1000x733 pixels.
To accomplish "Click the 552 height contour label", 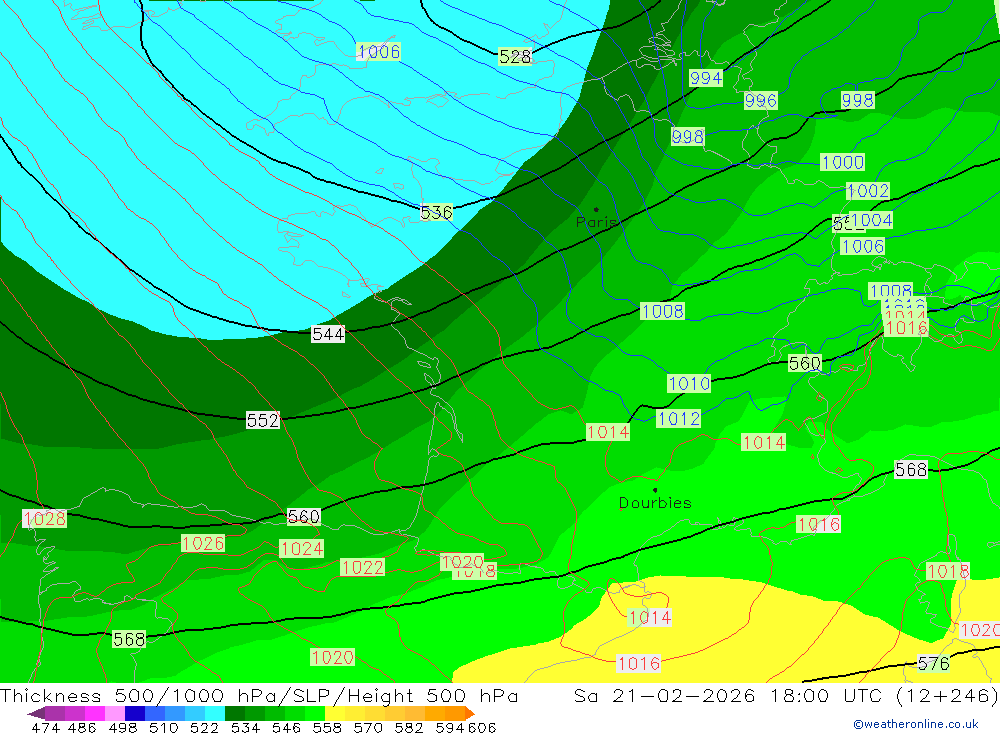I will (x=263, y=420).
